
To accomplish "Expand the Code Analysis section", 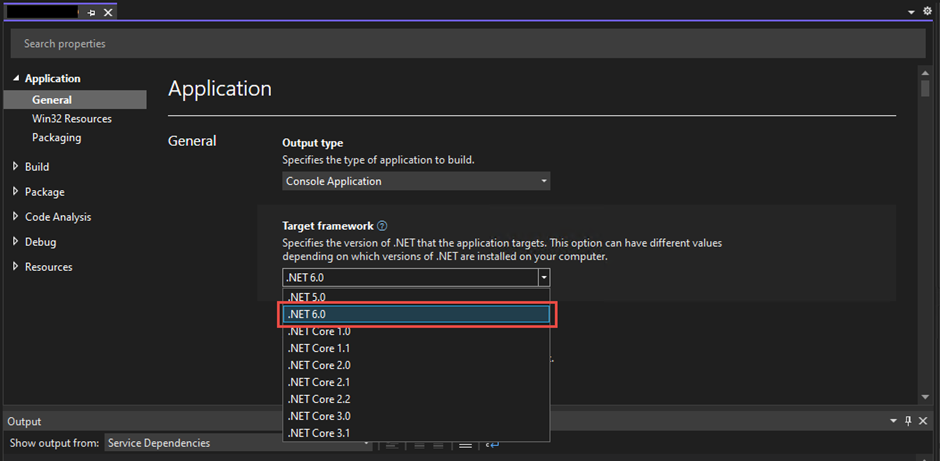I will pyautogui.click(x=15, y=217).
